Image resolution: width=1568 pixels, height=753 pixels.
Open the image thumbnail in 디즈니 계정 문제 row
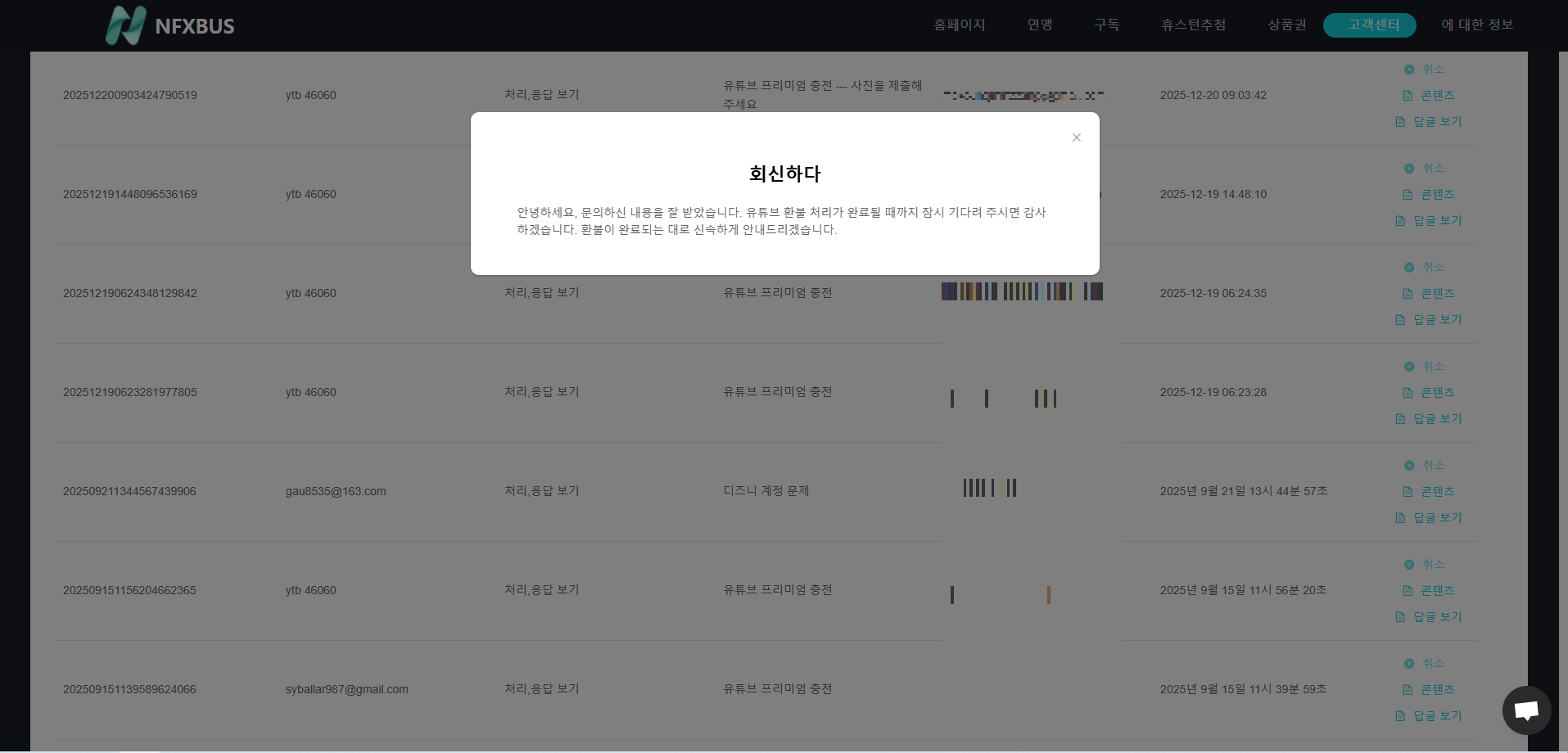[x=990, y=488]
